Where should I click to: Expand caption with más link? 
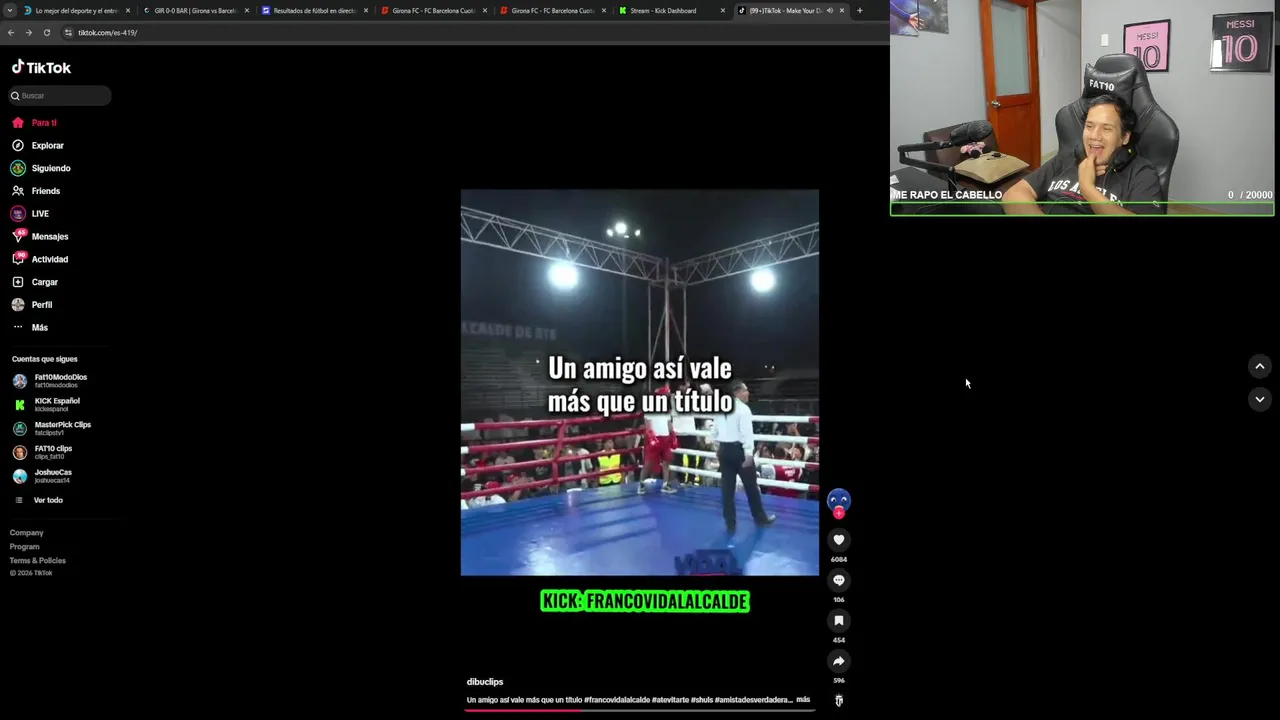pyautogui.click(x=803, y=700)
